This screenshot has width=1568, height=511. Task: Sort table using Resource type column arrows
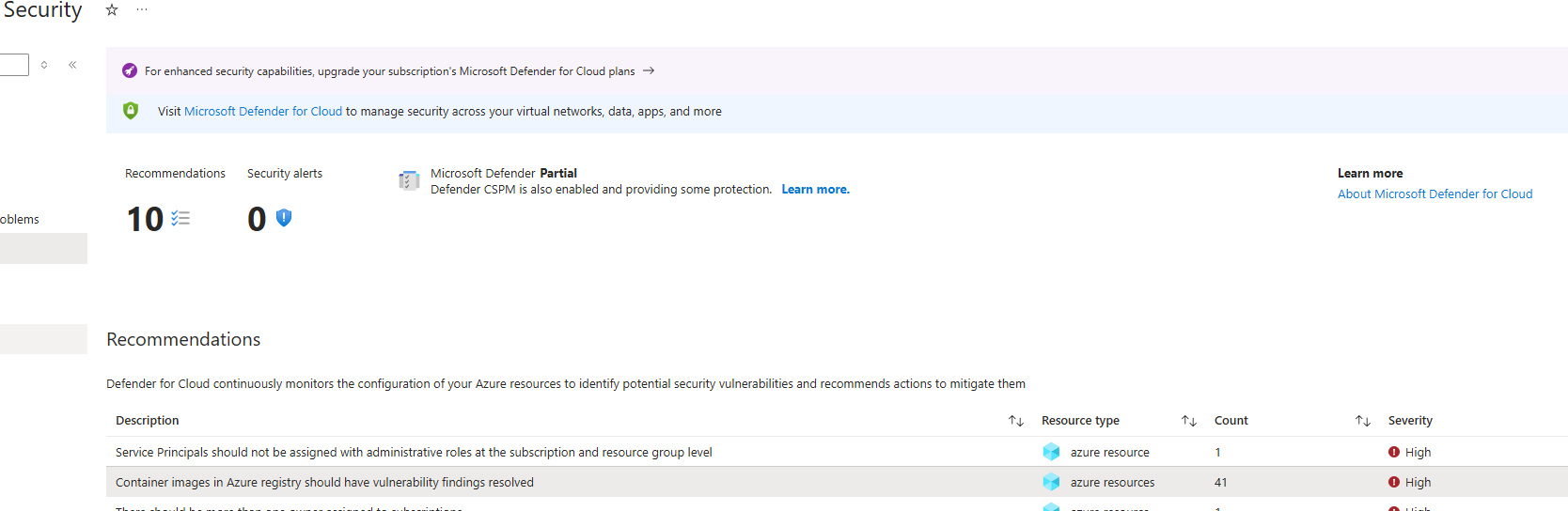[x=1188, y=421]
